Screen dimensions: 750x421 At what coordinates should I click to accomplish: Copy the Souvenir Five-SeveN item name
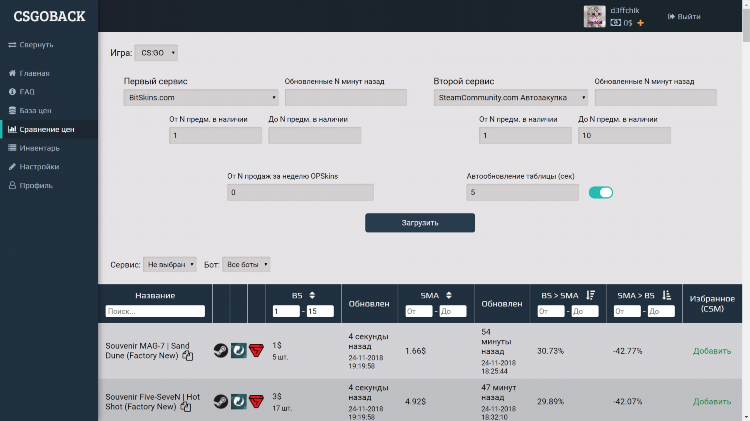coord(186,407)
